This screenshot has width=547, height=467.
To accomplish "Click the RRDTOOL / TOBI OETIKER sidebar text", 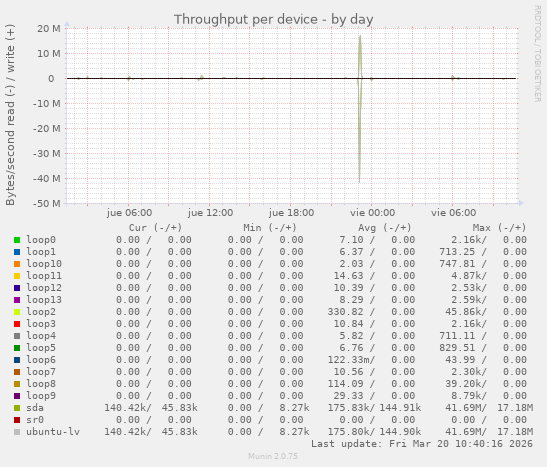I will coord(537,54).
